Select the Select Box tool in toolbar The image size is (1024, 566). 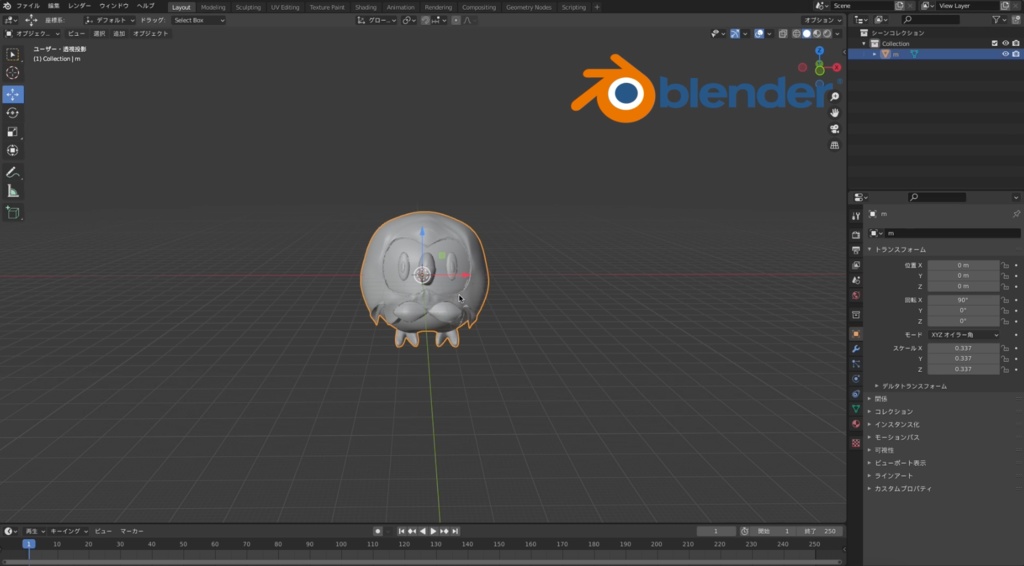pyautogui.click(x=12, y=54)
